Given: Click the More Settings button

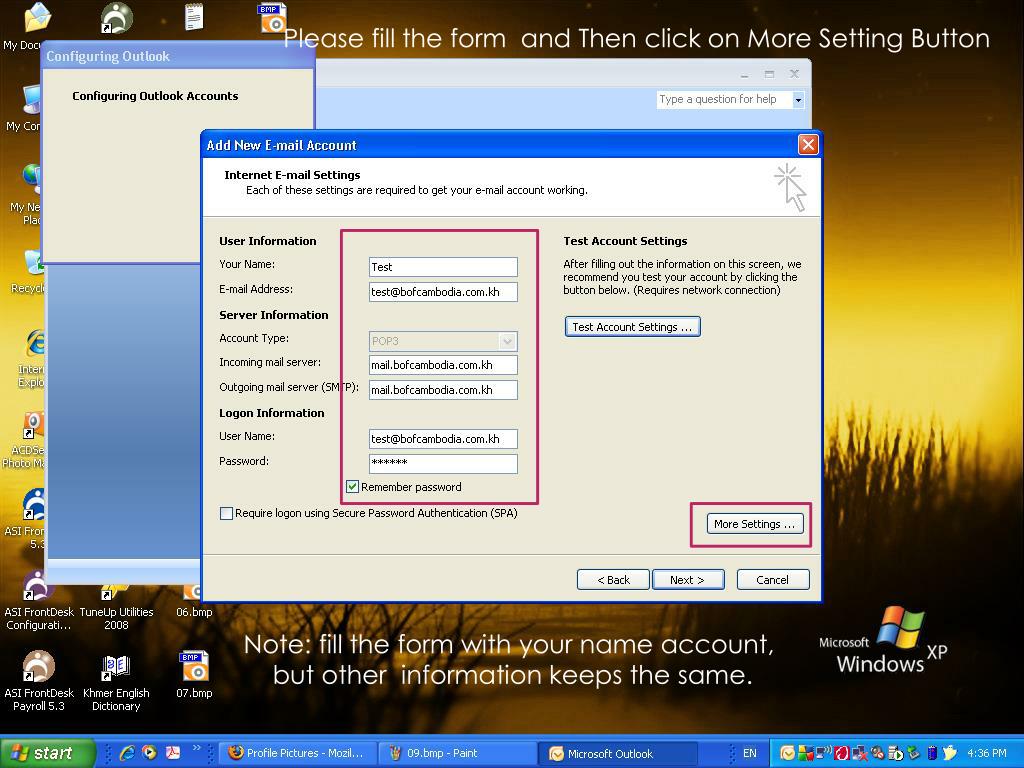Looking at the screenshot, I should click(x=754, y=524).
